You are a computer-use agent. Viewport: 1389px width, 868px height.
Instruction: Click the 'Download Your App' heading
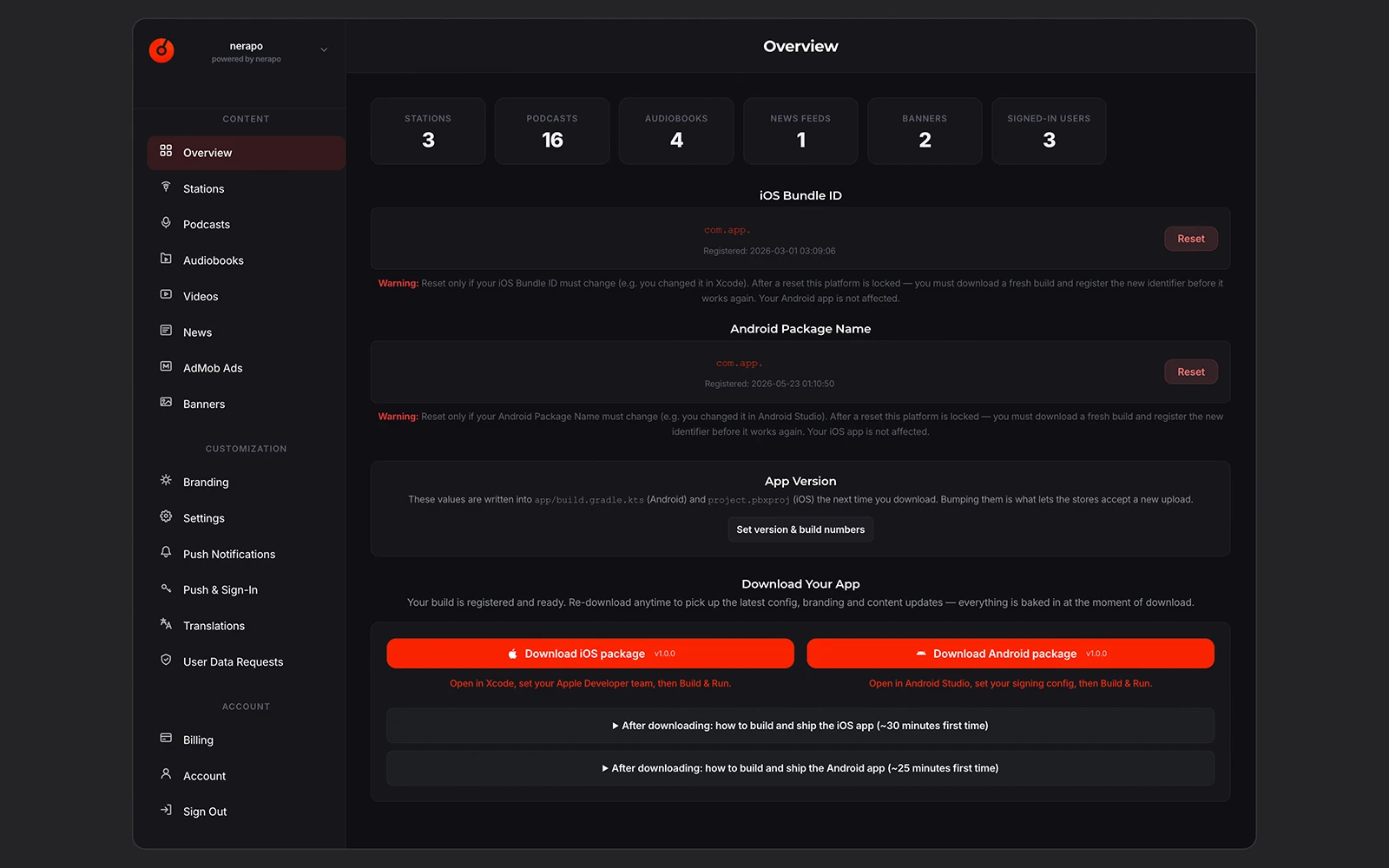pos(800,584)
